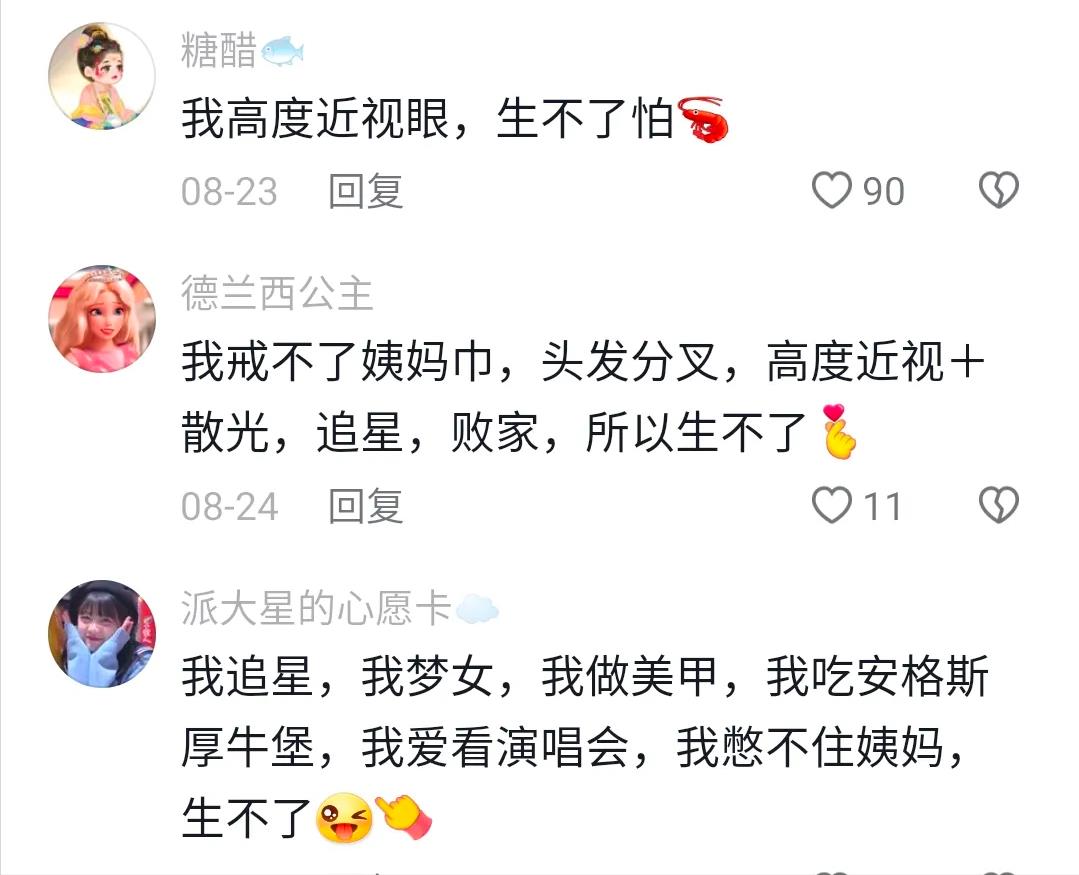This screenshot has width=1079, height=875.
Task: Open 派大星的心愿卡's profile avatar
Action: point(102,634)
